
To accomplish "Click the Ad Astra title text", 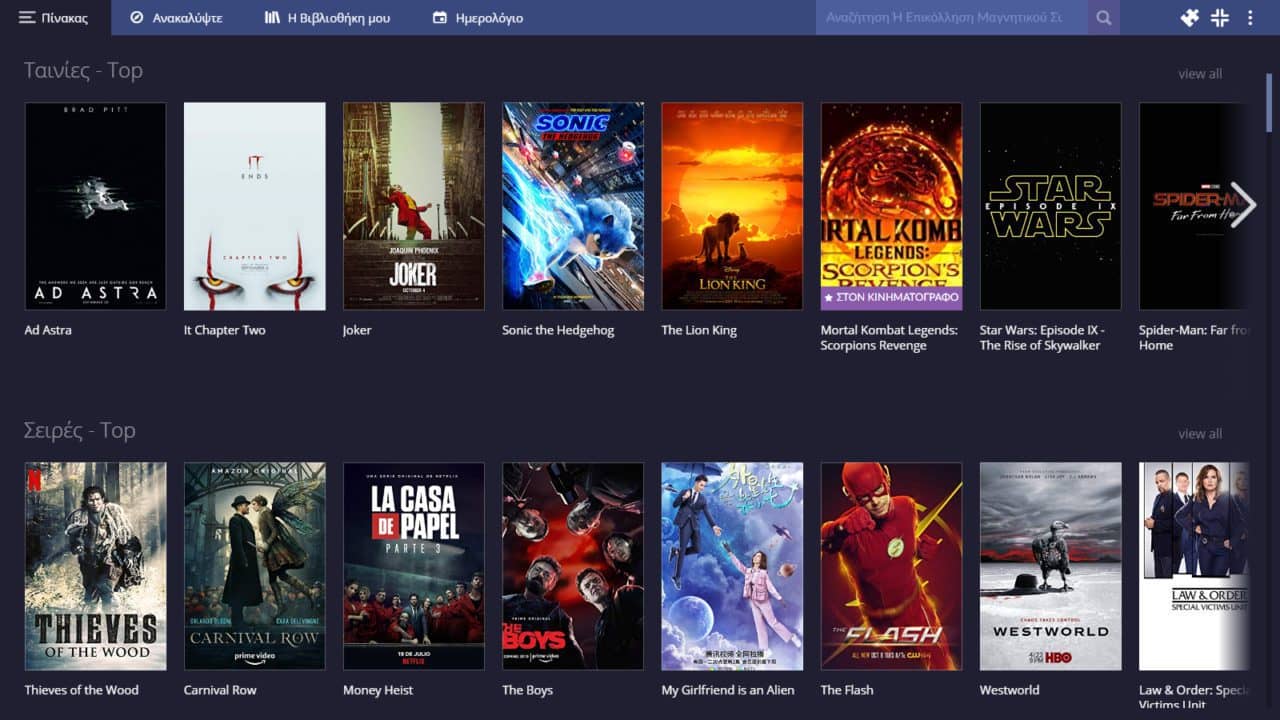I will [x=48, y=330].
